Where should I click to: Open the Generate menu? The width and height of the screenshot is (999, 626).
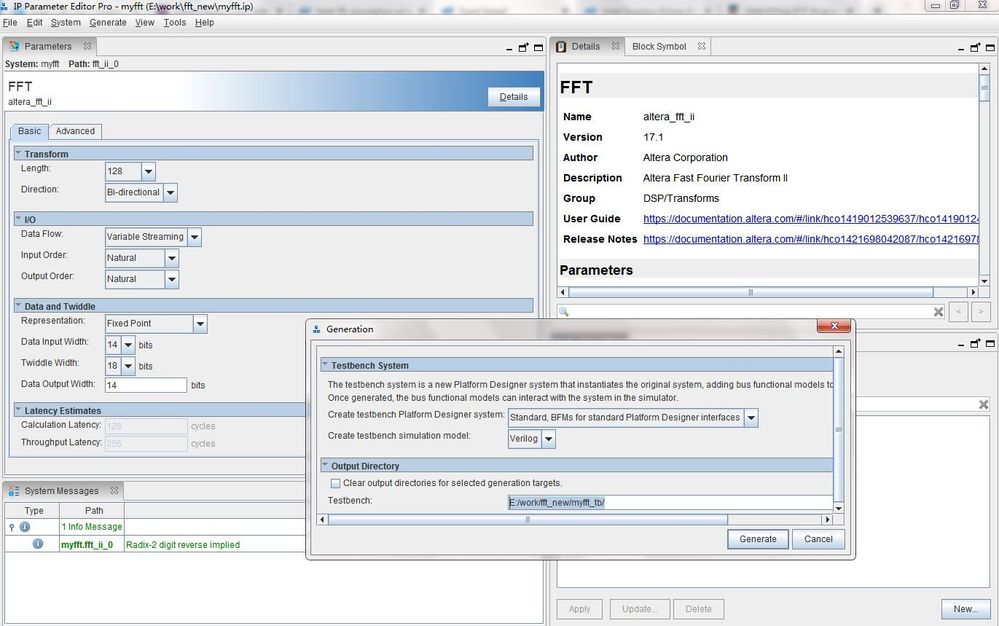108,22
